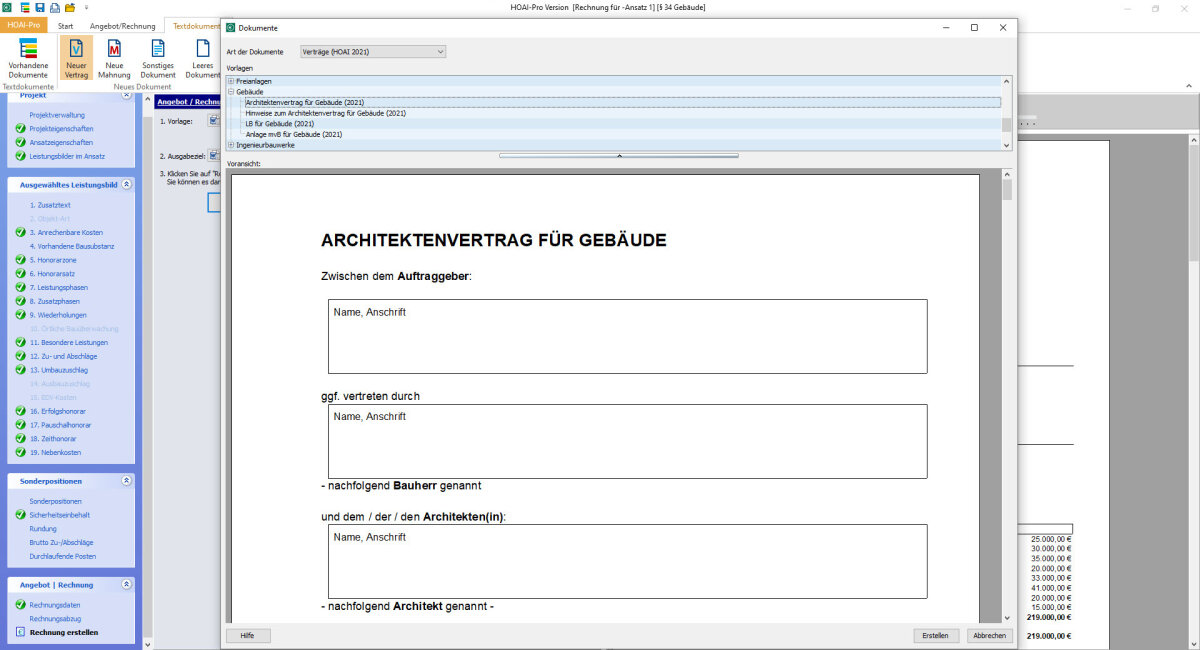The image size is (1200, 650).
Task: Click the open folder quick-access icon
Action: click(x=69, y=7)
